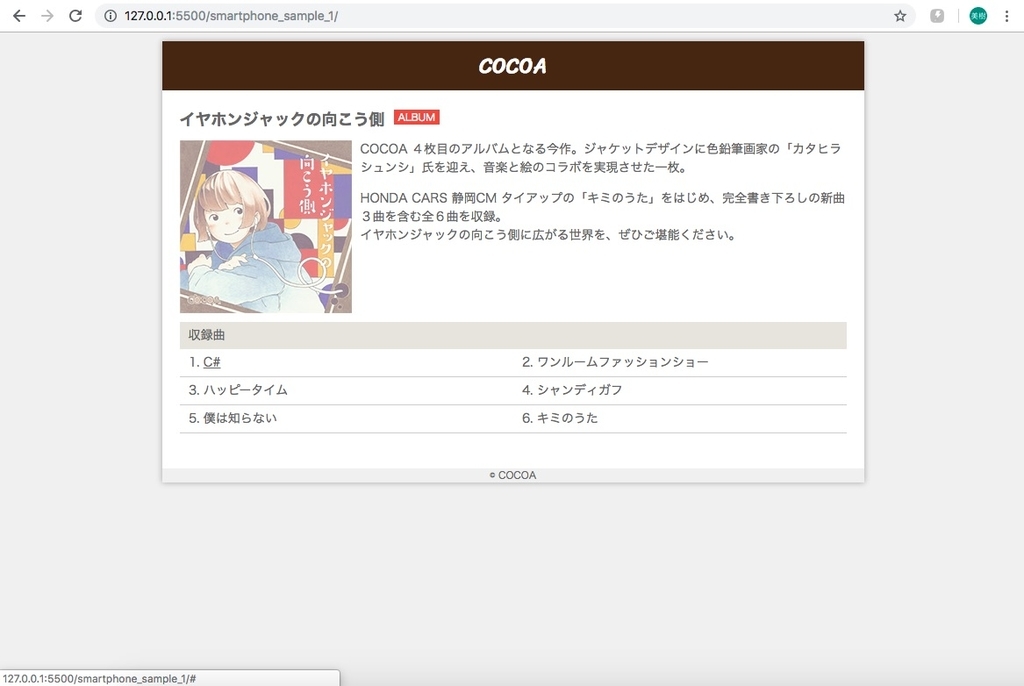The height and width of the screenshot is (686, 1024).
Task: Click the red ALBUM badge
Action: (417, 117)
